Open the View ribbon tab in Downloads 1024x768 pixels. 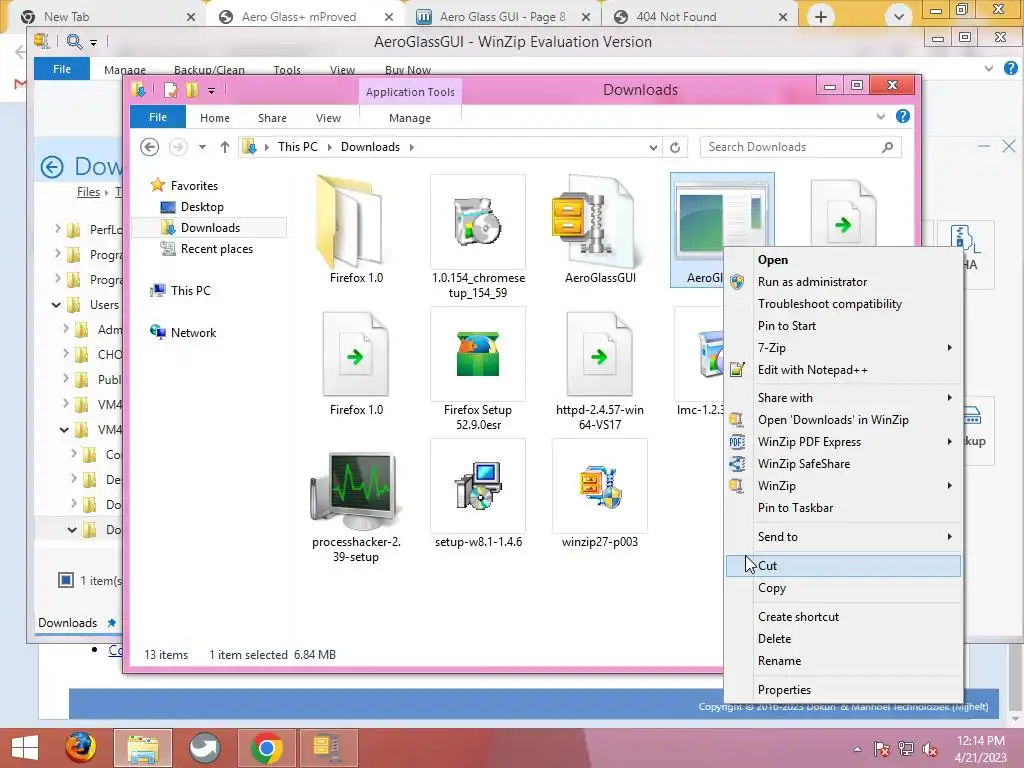[x=328, y=118]
